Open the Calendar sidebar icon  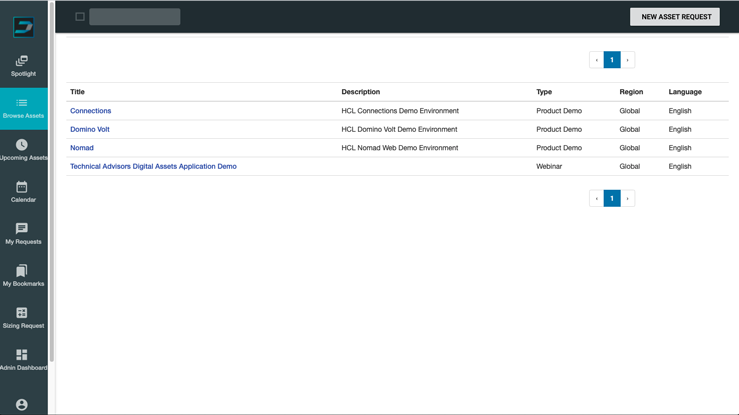coord(22,187)
